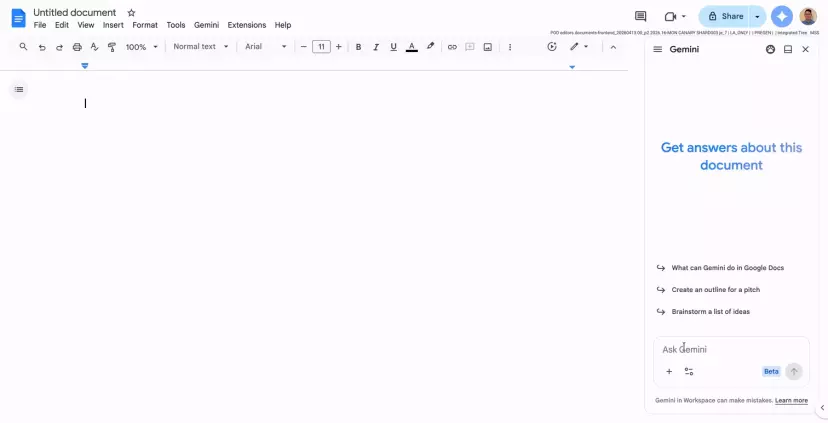
Task: Open the Extensions menu
Action: (x=247, y=25)
